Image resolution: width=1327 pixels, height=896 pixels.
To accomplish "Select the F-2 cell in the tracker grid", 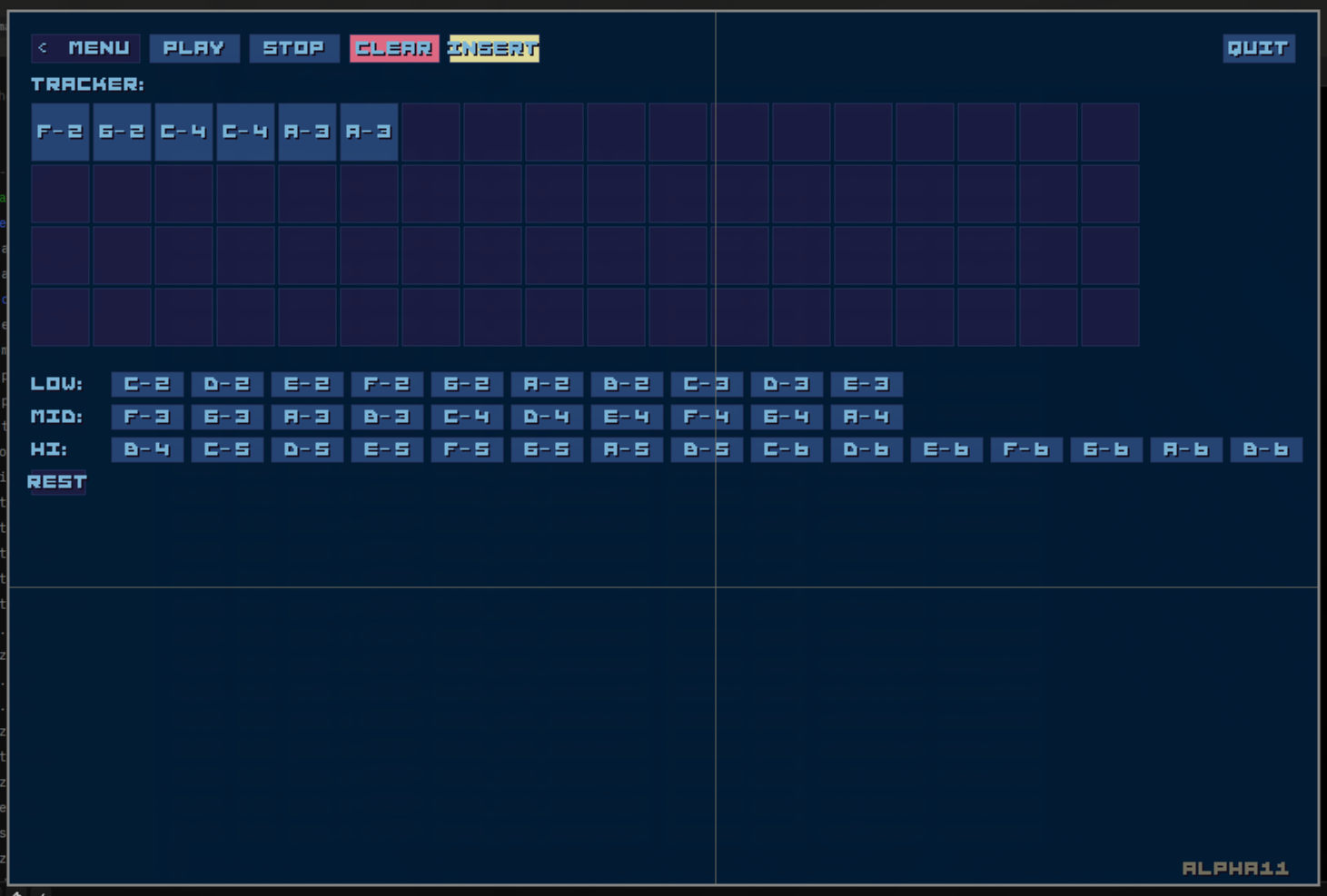I will (x=60, y=132).
